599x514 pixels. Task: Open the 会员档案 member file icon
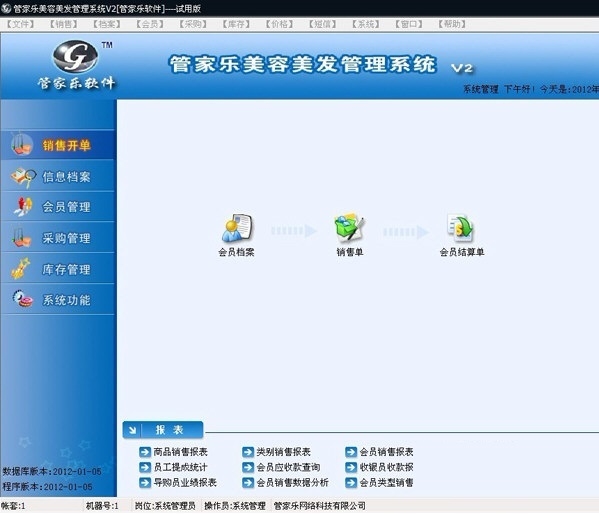point(237,228)
